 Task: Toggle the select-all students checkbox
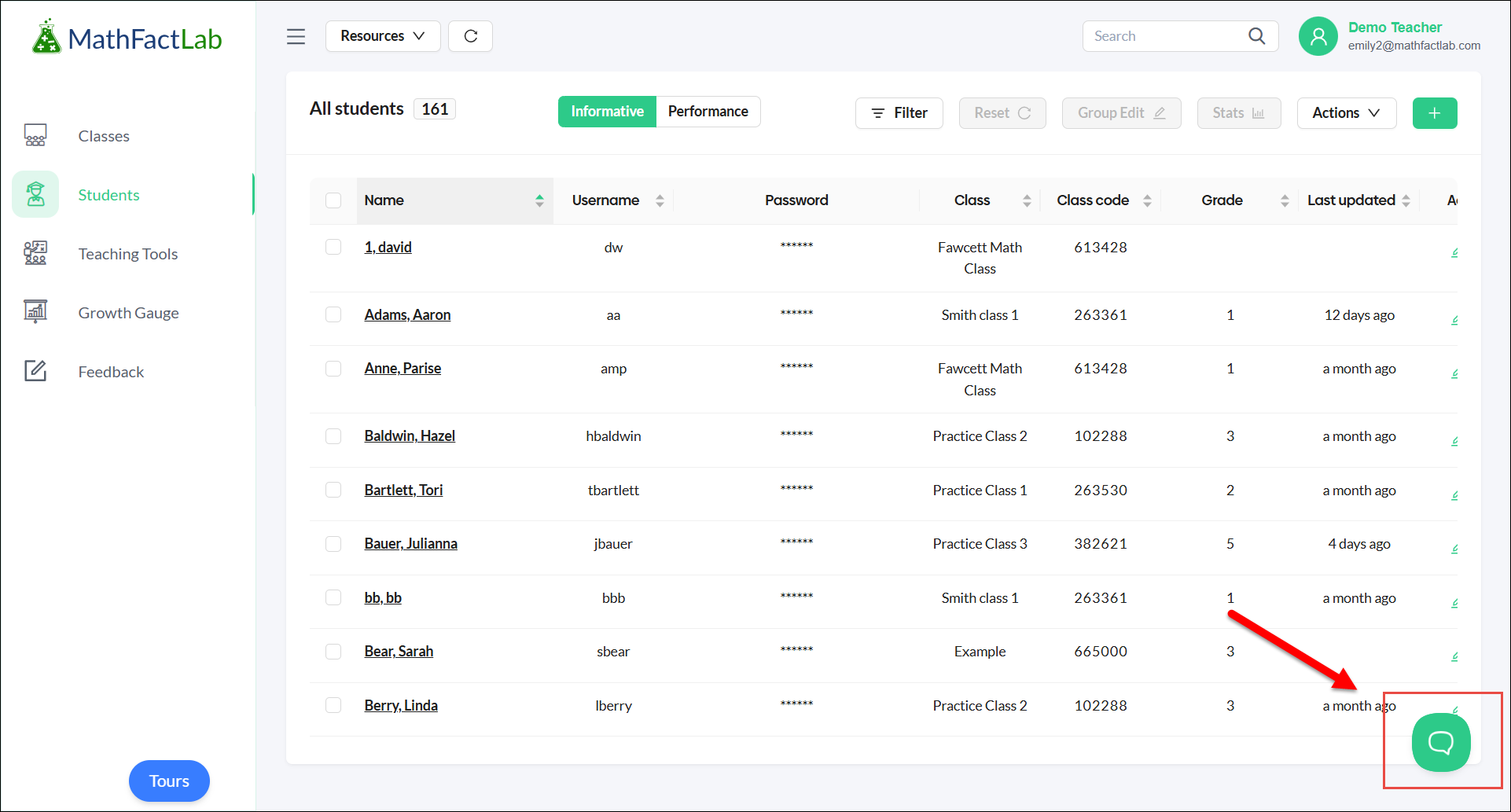pyautogui.click(x=333, y=200)
